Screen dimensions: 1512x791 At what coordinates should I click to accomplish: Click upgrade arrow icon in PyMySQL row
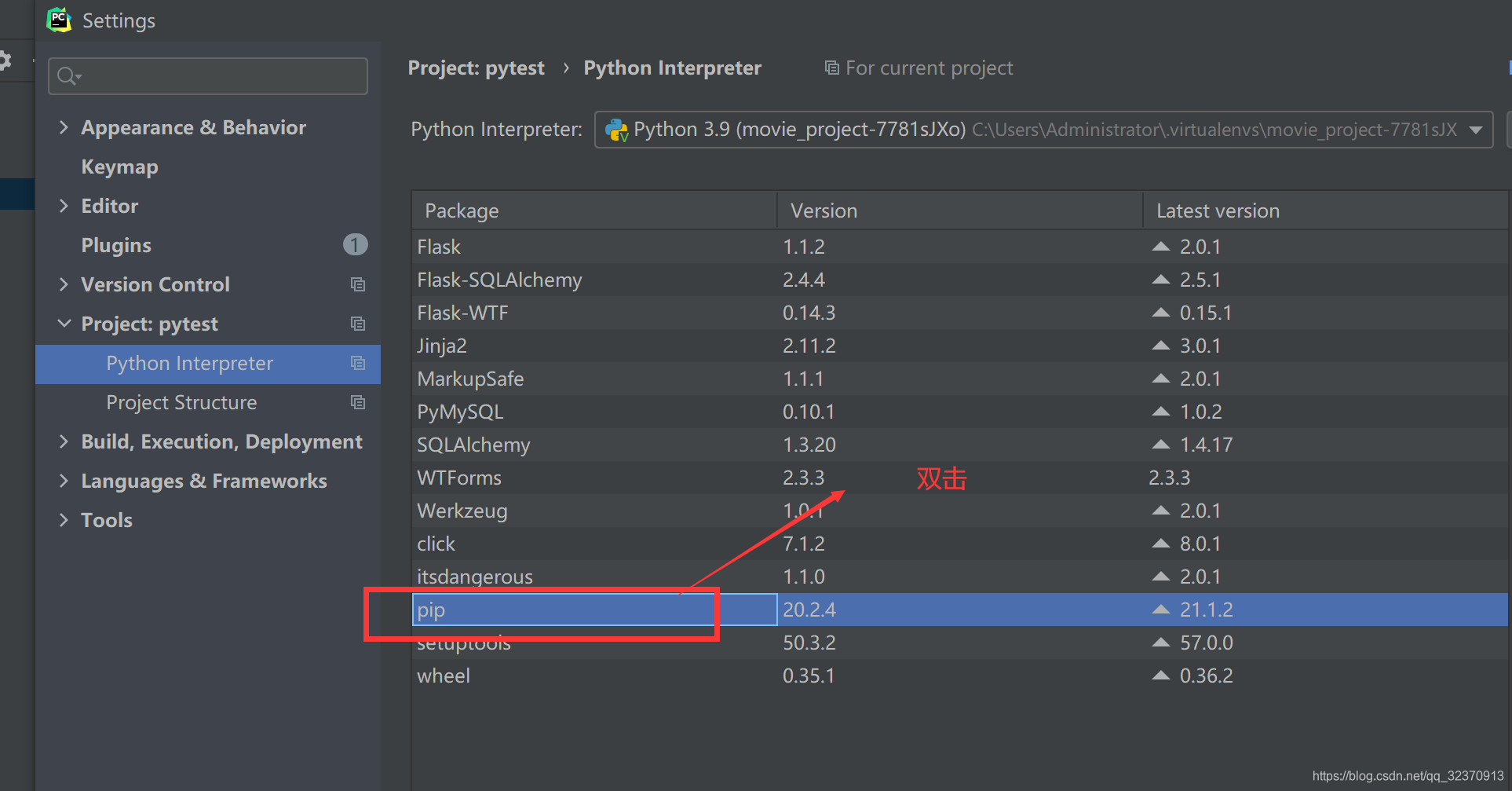point(1160,412)
